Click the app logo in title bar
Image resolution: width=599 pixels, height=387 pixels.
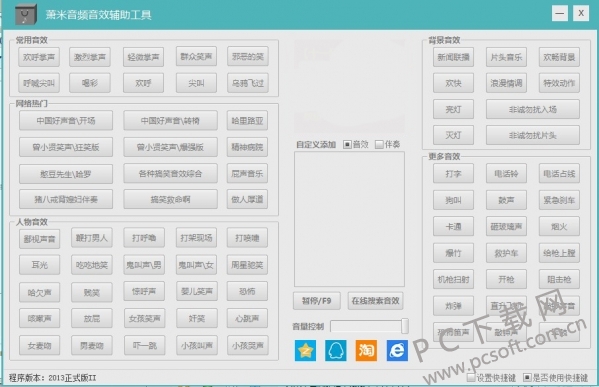[x=26, y=15]
